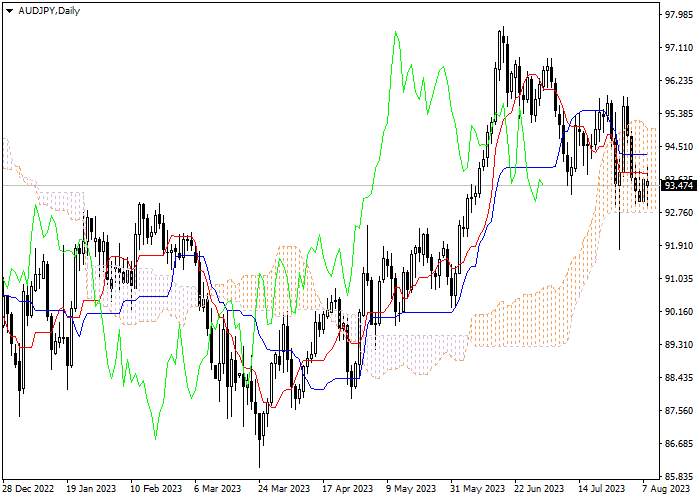Screen dimensions: 700x500
Task: Click the 22 Jun 2023 date label
Action: (x=539, y=489)
